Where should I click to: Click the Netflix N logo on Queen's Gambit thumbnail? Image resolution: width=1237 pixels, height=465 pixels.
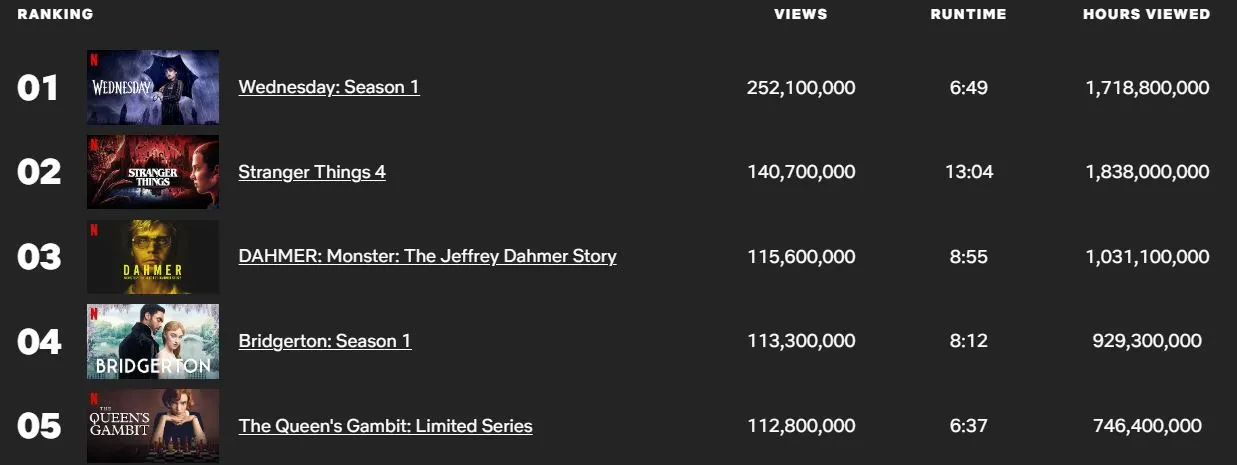[x=94, y=398]
